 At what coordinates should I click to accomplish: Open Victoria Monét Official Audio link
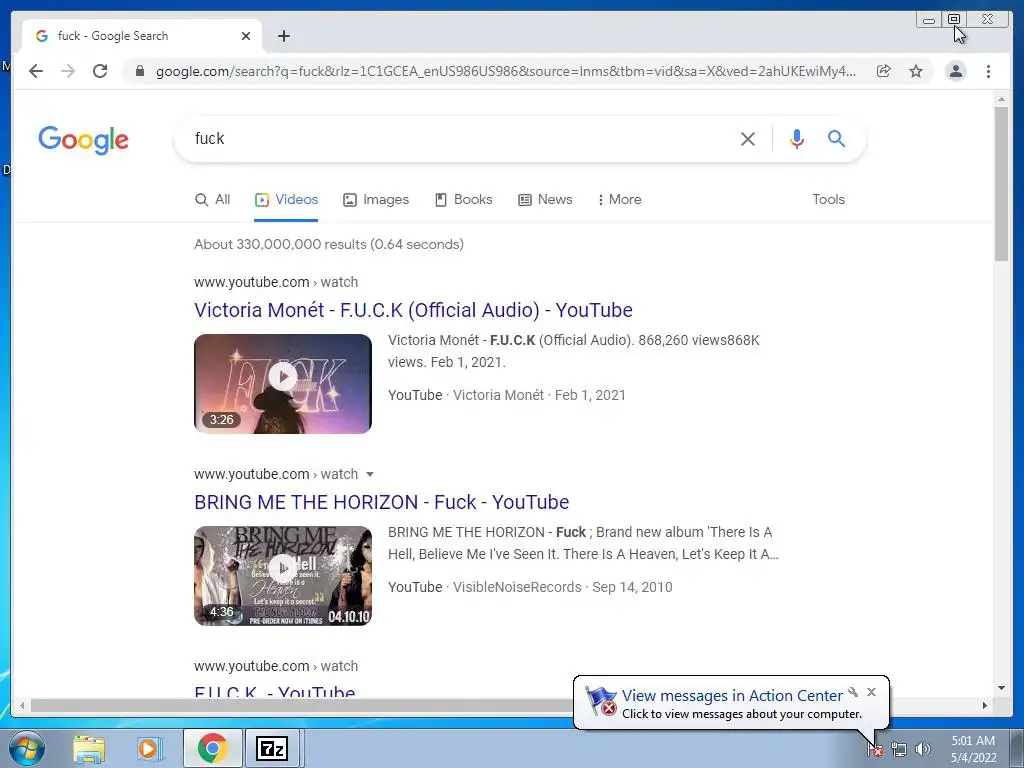(413, 310)
